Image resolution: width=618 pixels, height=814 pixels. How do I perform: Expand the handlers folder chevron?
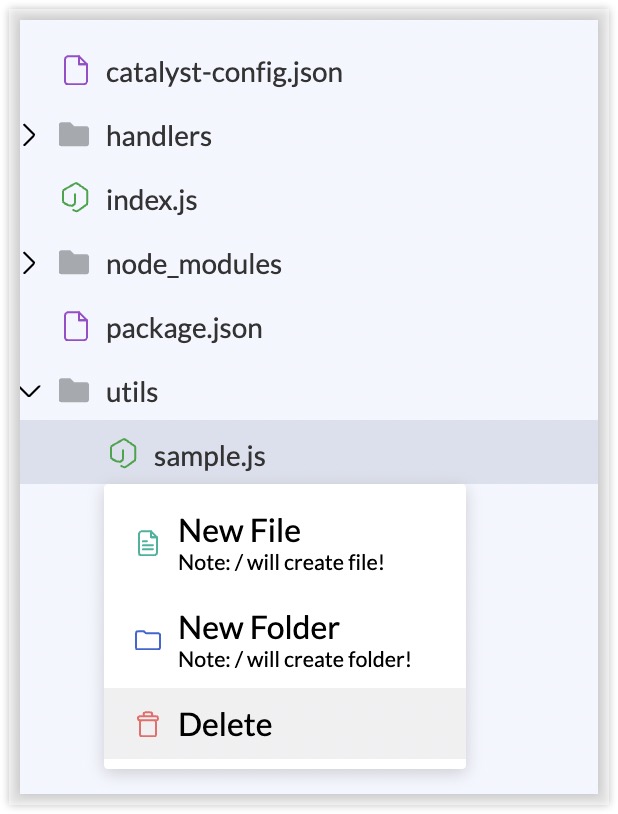[x=30, y=135]
